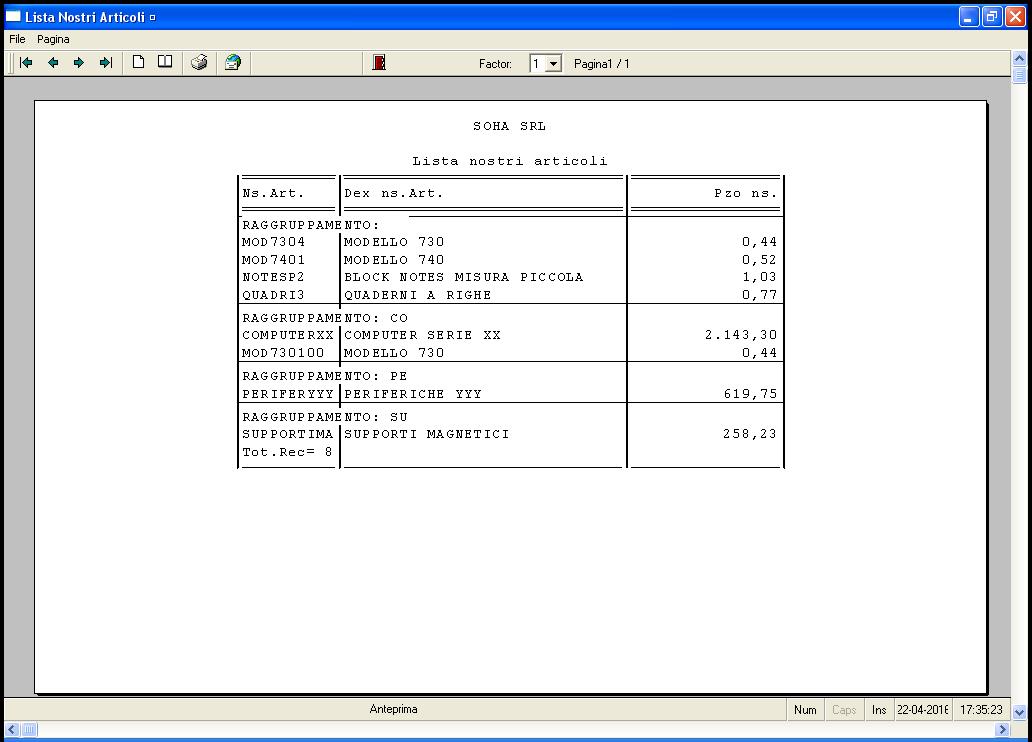
Task: Jump to the last page
Action: point(106,63)
